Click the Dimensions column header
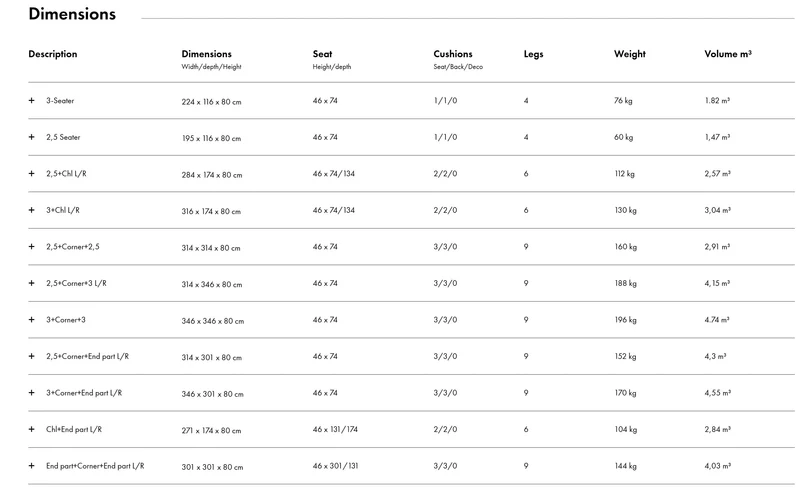Image resolution: width=800 pixels, height=493 pixels. click(x=207, y=54)
